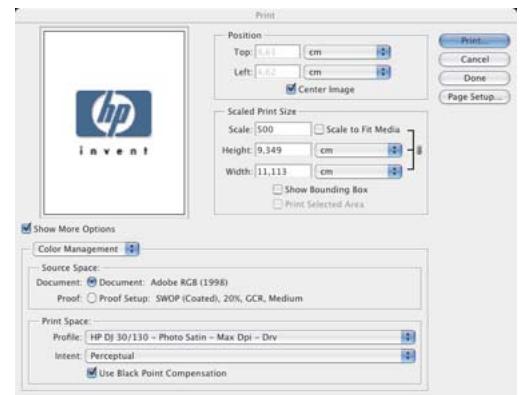
Task: Click the Left position field
Action: (277, 72)
